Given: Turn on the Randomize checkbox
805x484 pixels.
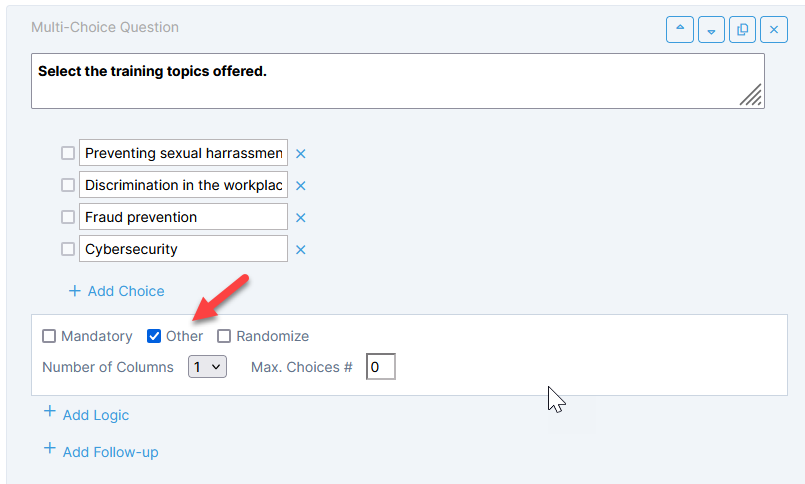Looking at the screenshot, I should [x=224, y=336].
